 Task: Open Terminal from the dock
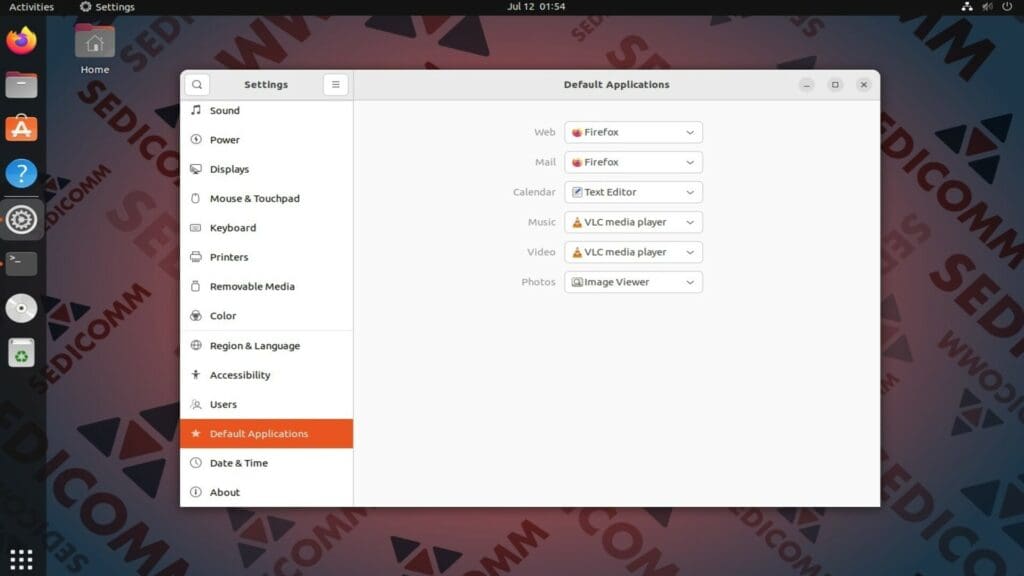[x=22, y=263]
